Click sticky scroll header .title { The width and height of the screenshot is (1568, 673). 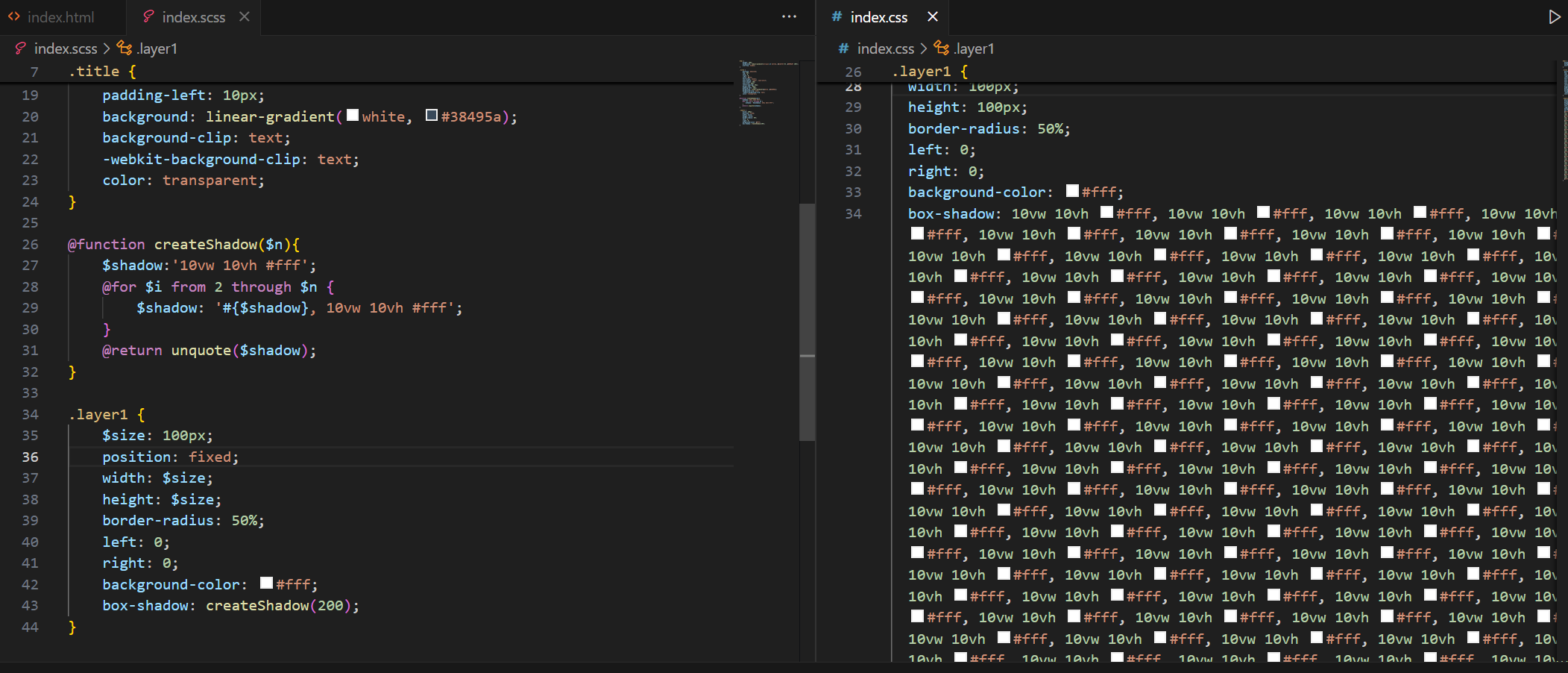click(x=103, y=72)
